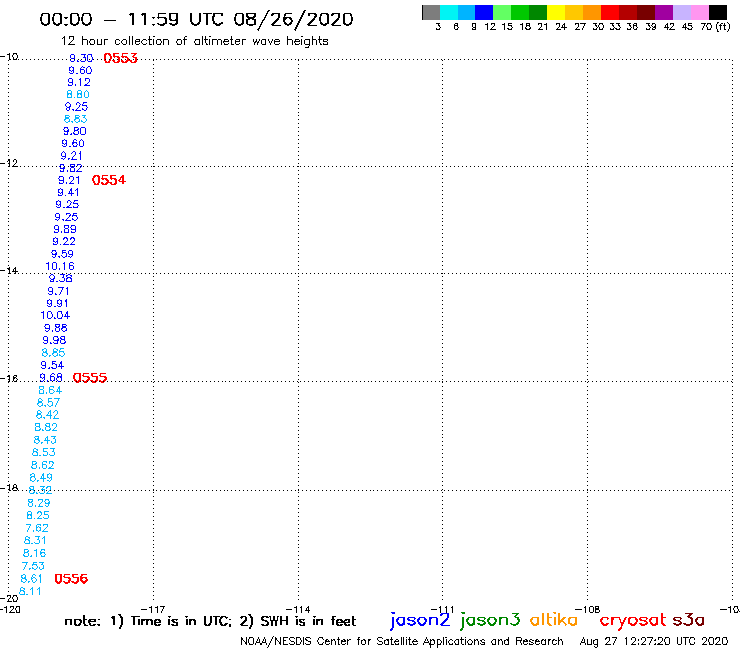740x650 pixels.
Task: Click the -114 longitude axis label
Action: 298,609
